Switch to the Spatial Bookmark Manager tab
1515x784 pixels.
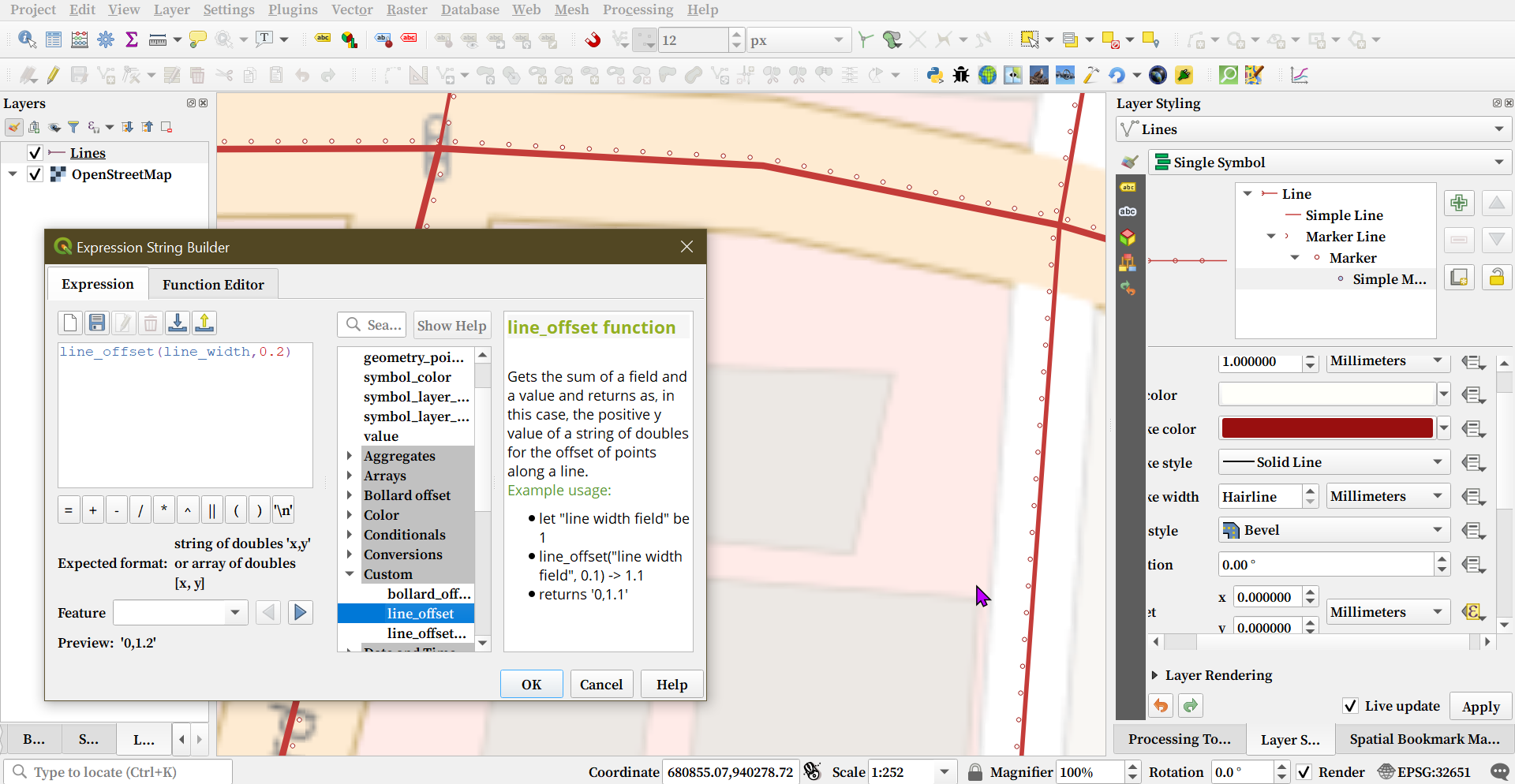pos(1424,739)
